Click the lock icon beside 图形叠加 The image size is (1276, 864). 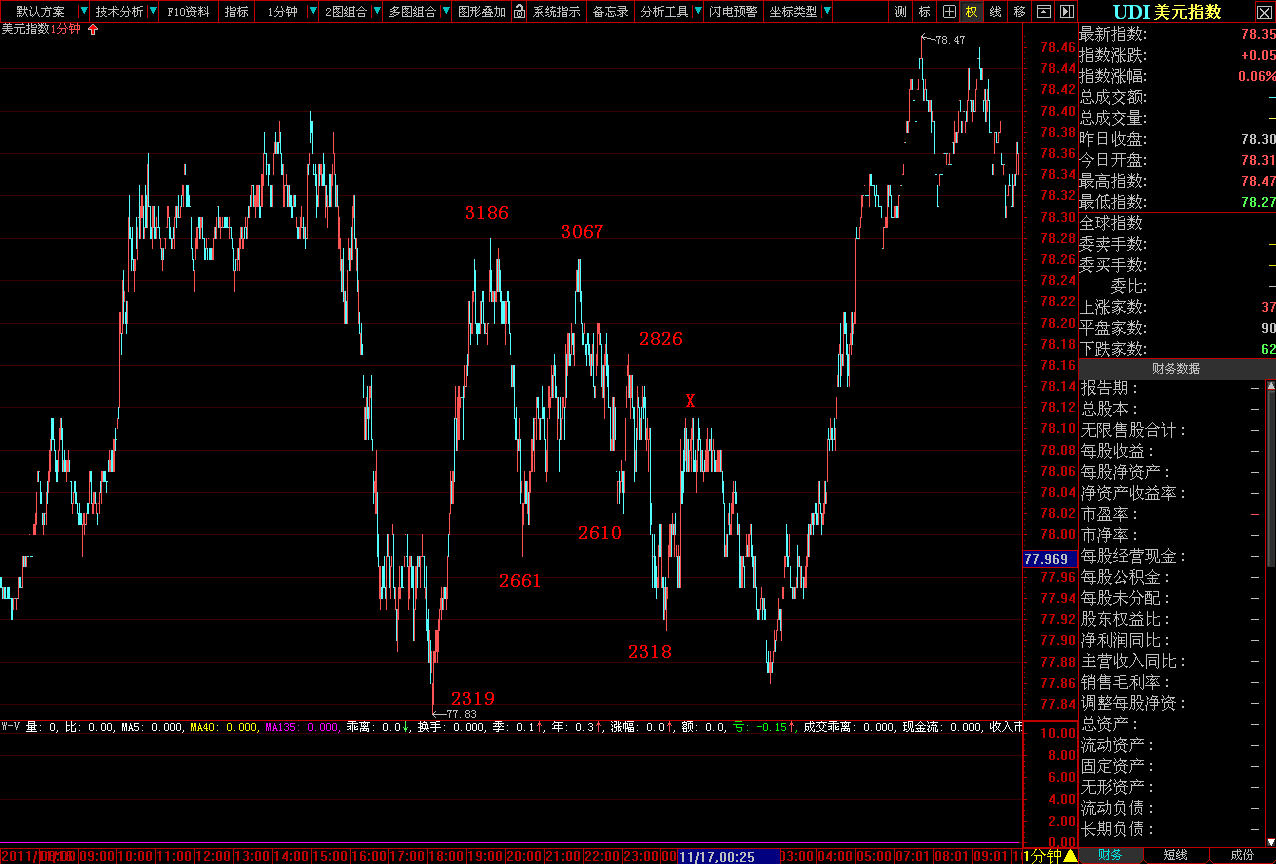(518, 12)
